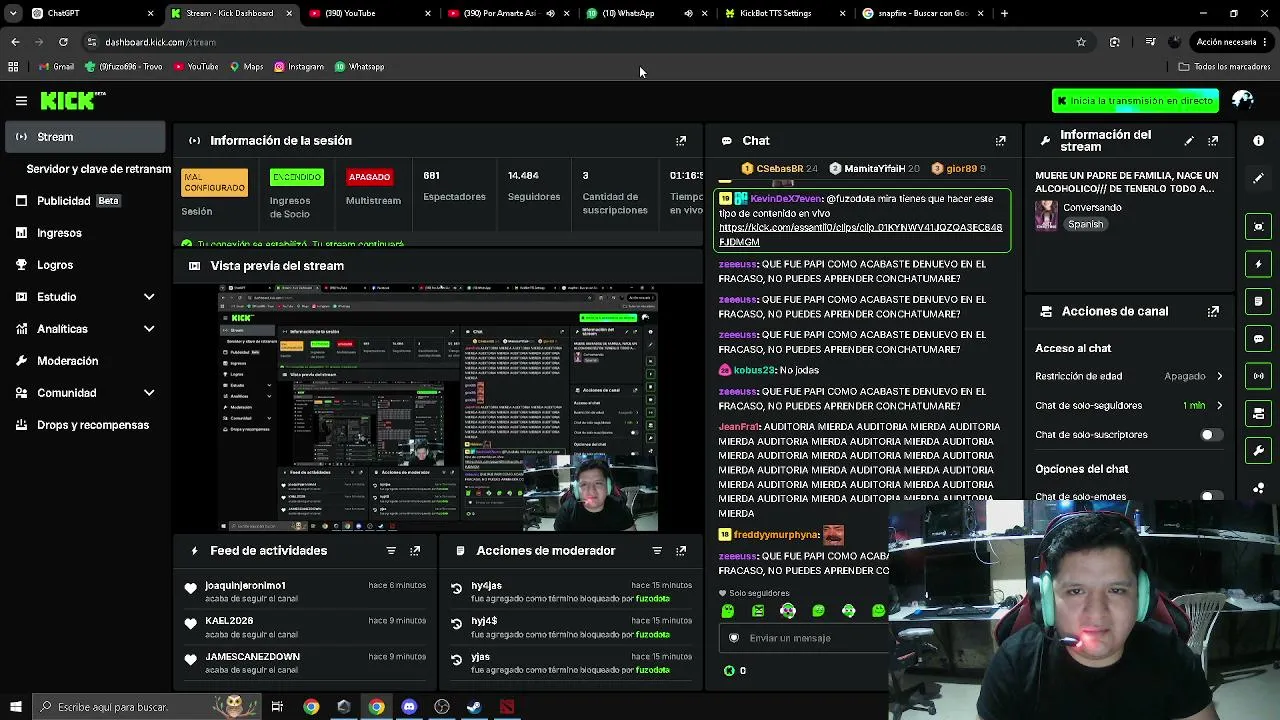Toggle the chat bubble widget icon
This screenshot has height=720, width=1280.
click(x=1259, y=339)
